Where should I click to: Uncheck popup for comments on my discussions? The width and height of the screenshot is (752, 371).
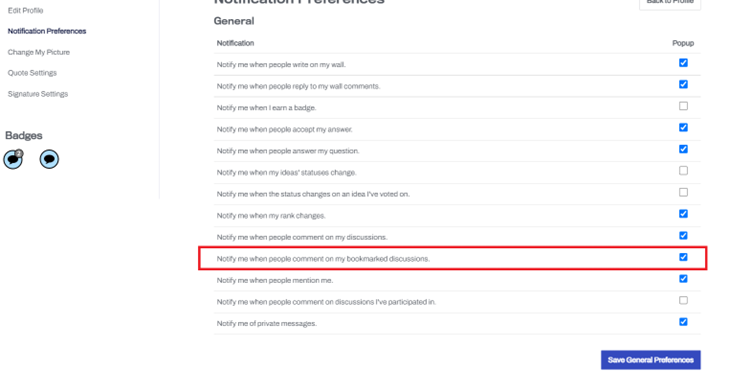(683, 235)
